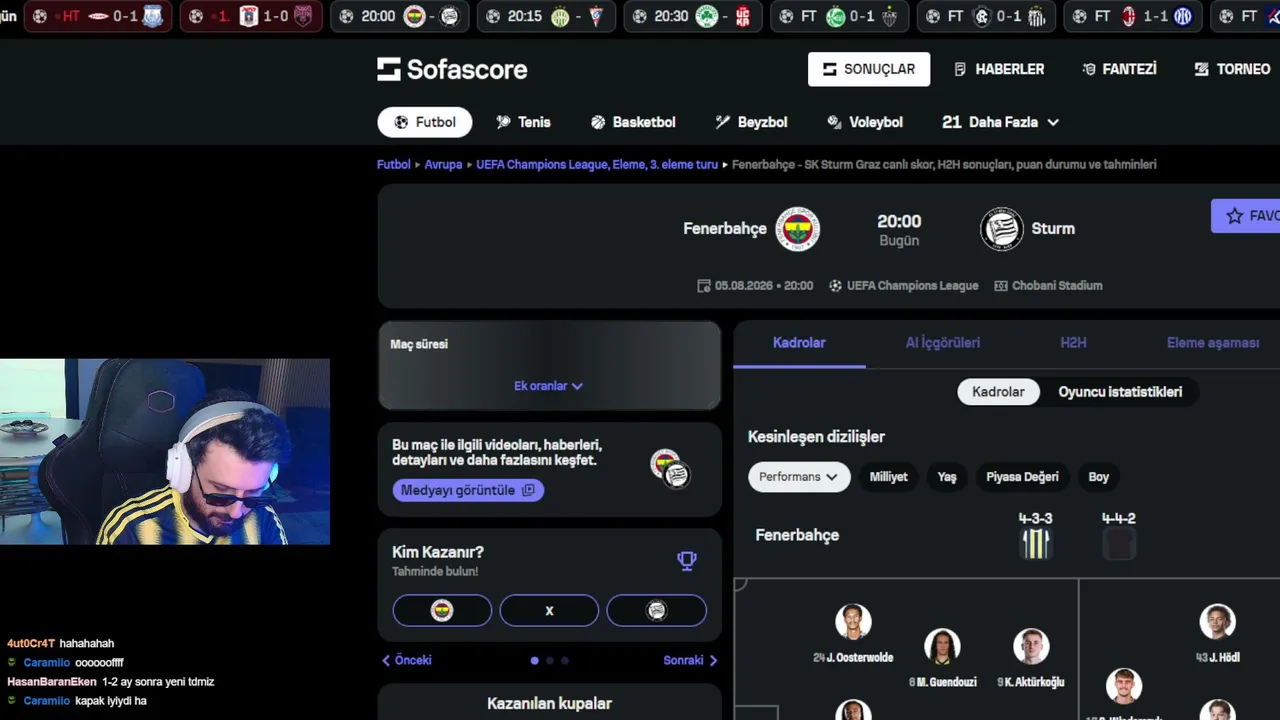Open the live 1-0 match in ticker
Image resolution: width=1280 pixels, height=720 pixels.
(250, 16)
